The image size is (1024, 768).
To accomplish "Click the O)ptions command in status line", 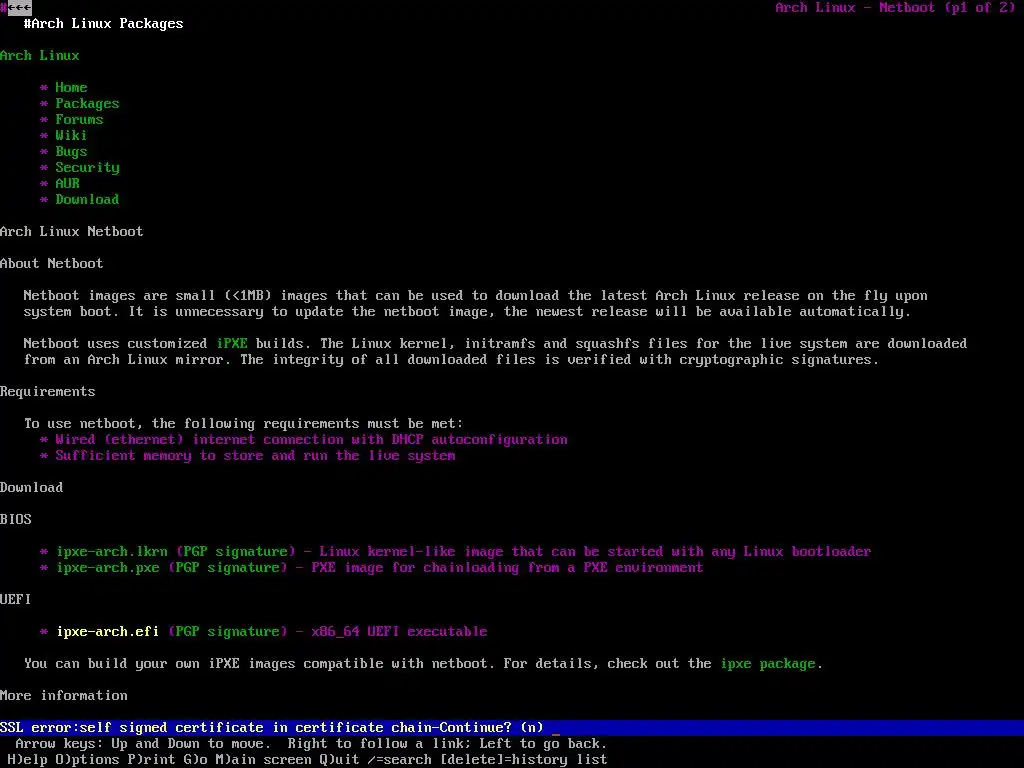I will point(88,760).
